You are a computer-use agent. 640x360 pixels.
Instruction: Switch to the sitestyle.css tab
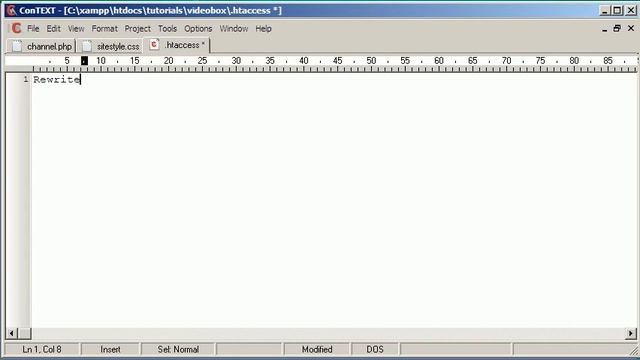[x=110, y=47]
